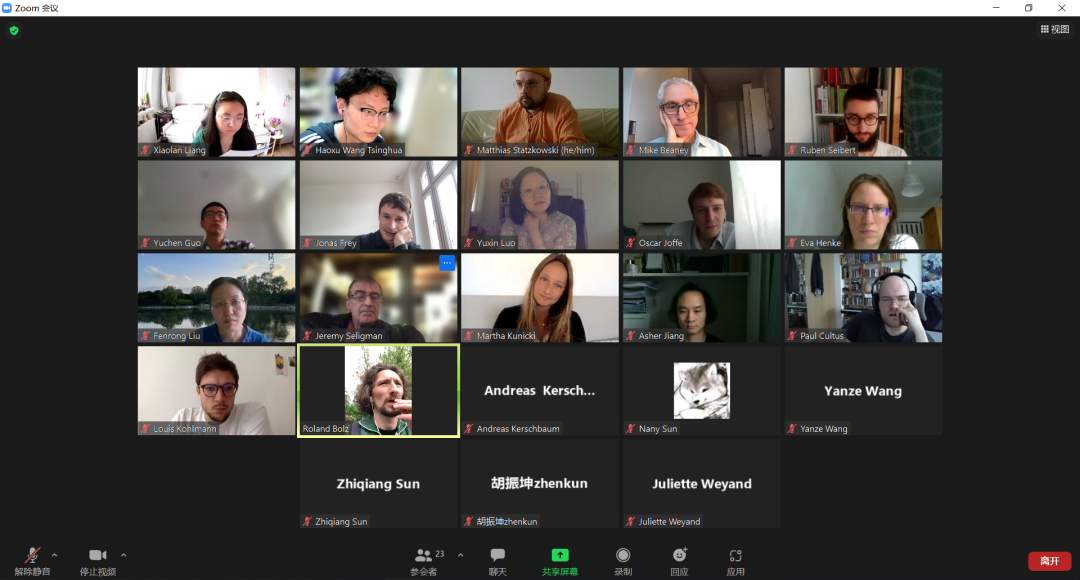The height and width of the screenshot is (580, 1080).
Task: Open the apps icon in toolbar
Action: tap(735, 555)
